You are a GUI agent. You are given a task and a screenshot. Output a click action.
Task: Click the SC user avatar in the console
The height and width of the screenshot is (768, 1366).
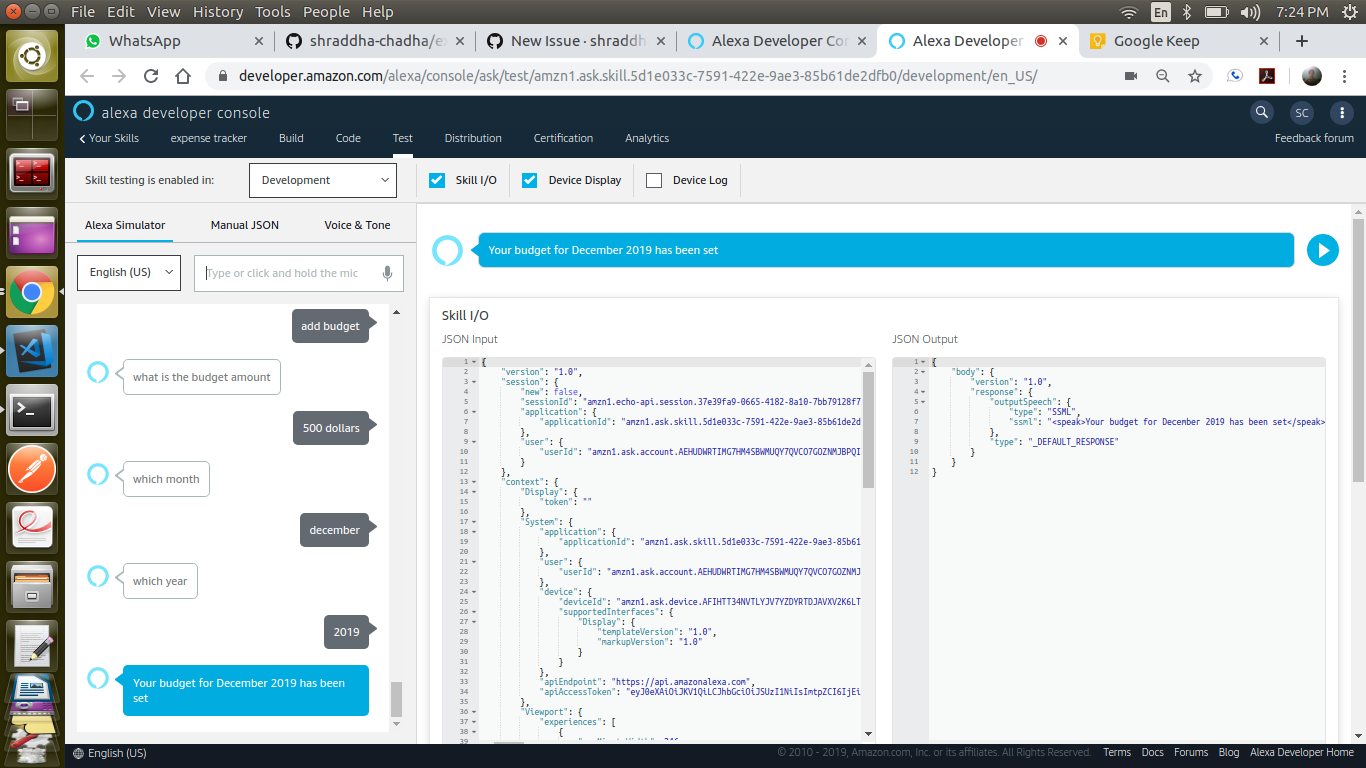1301,113
